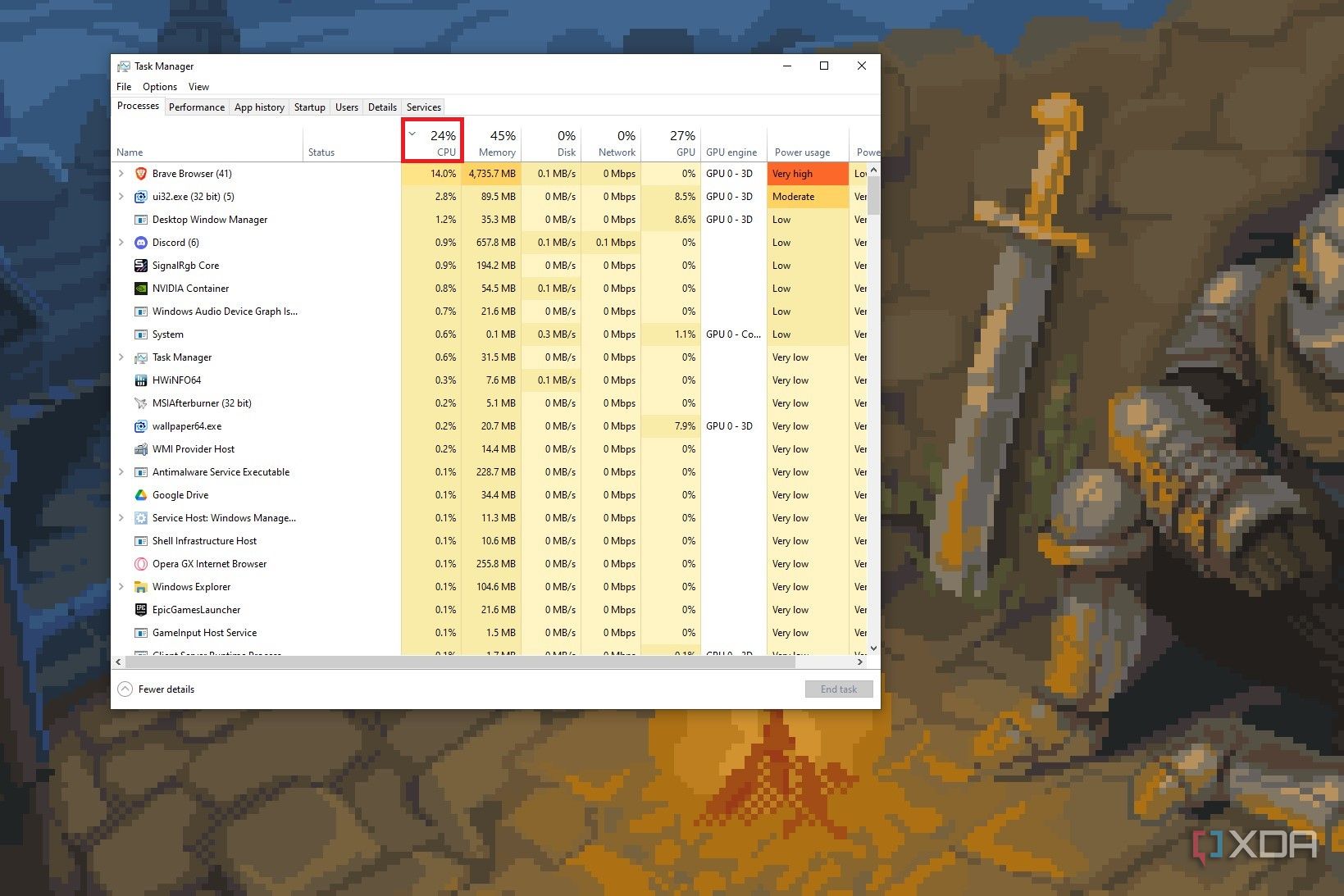1344x896 pixels.
Task: Click the Very high power usage cell
Action: pyautogui.click(x=808, y=174)
